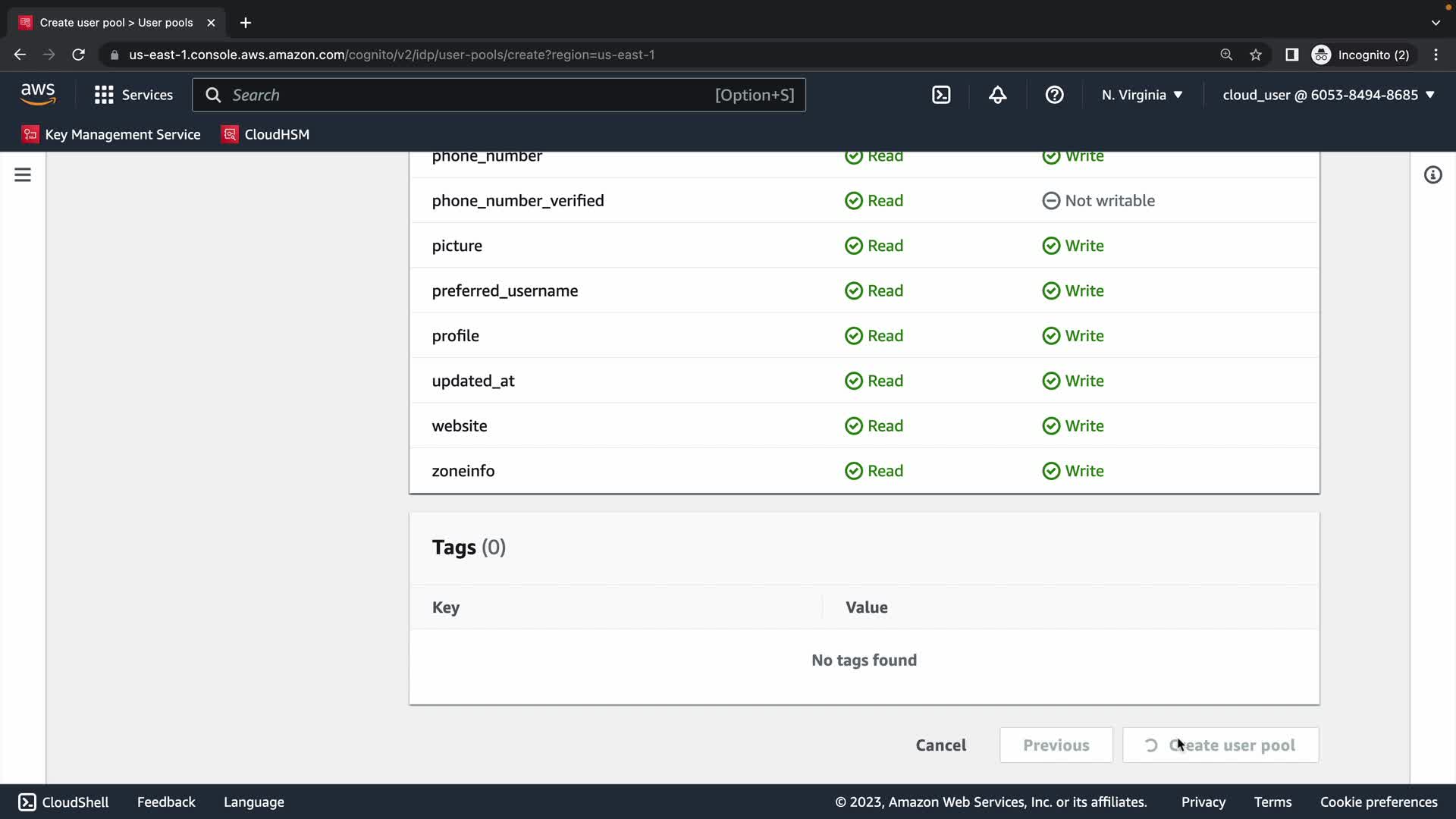Click the AWS logo home icon

[x=38, y=94]
